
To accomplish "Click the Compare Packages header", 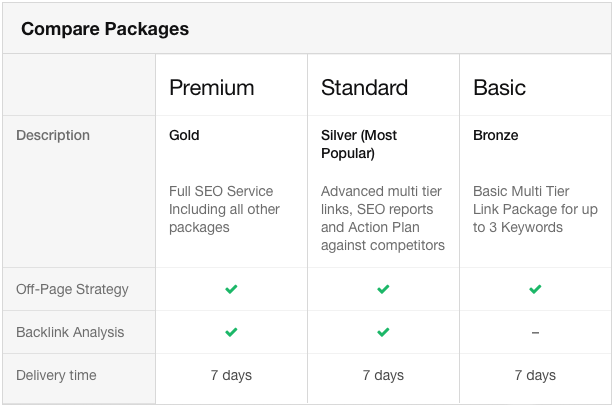I will [x=105, y=29].
